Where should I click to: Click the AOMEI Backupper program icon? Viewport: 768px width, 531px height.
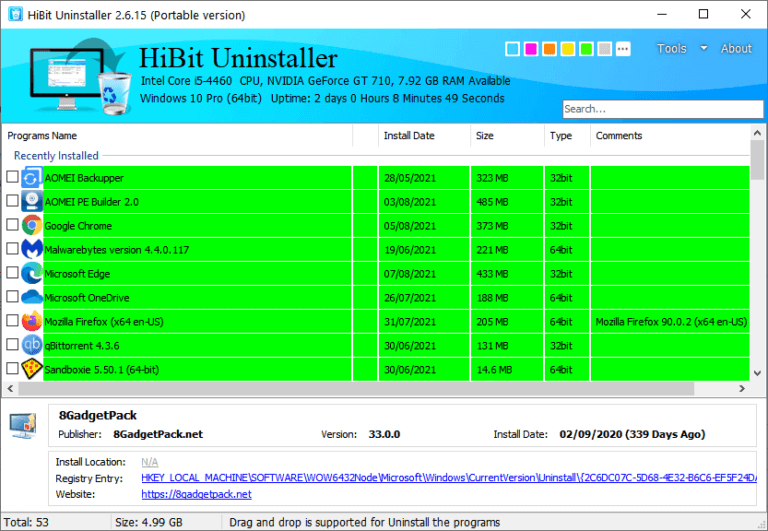tap(32, 178)
